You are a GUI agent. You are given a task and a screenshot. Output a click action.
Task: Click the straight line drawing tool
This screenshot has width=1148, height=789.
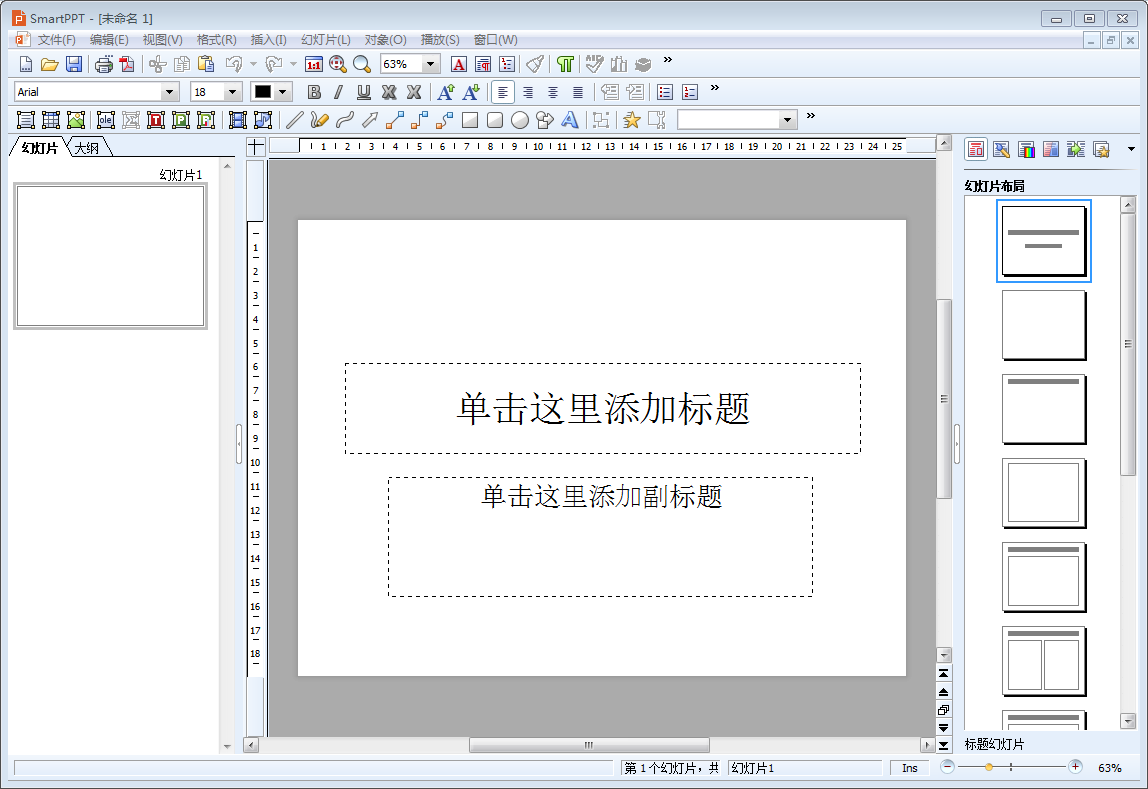coord(294,120)
